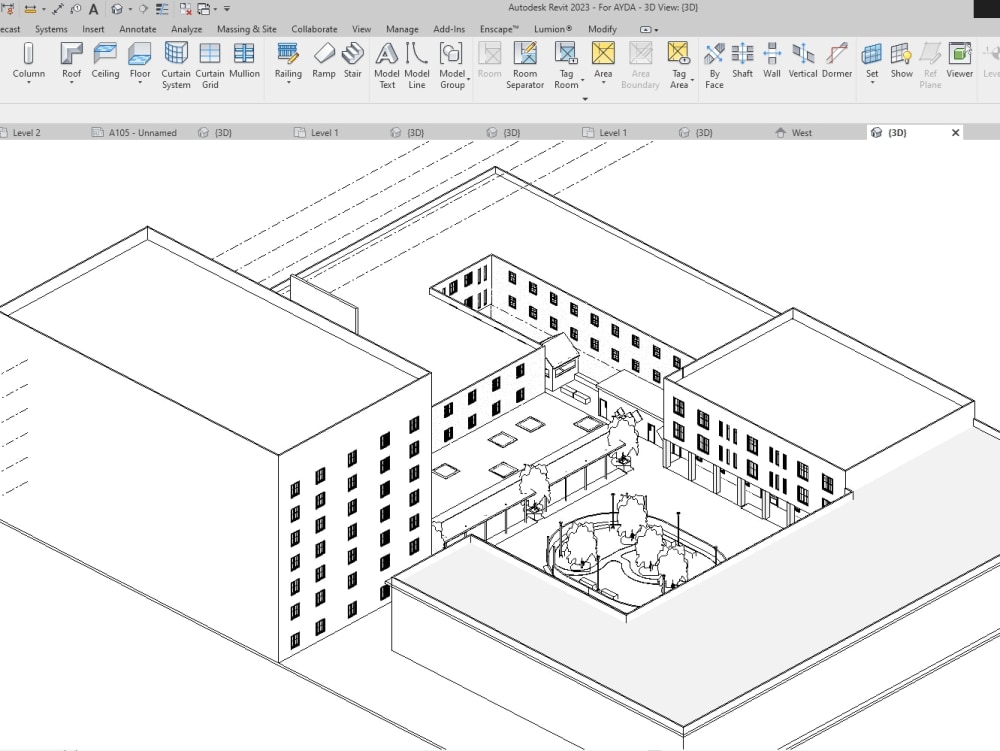Switch to the West view tab

[802, 131]
